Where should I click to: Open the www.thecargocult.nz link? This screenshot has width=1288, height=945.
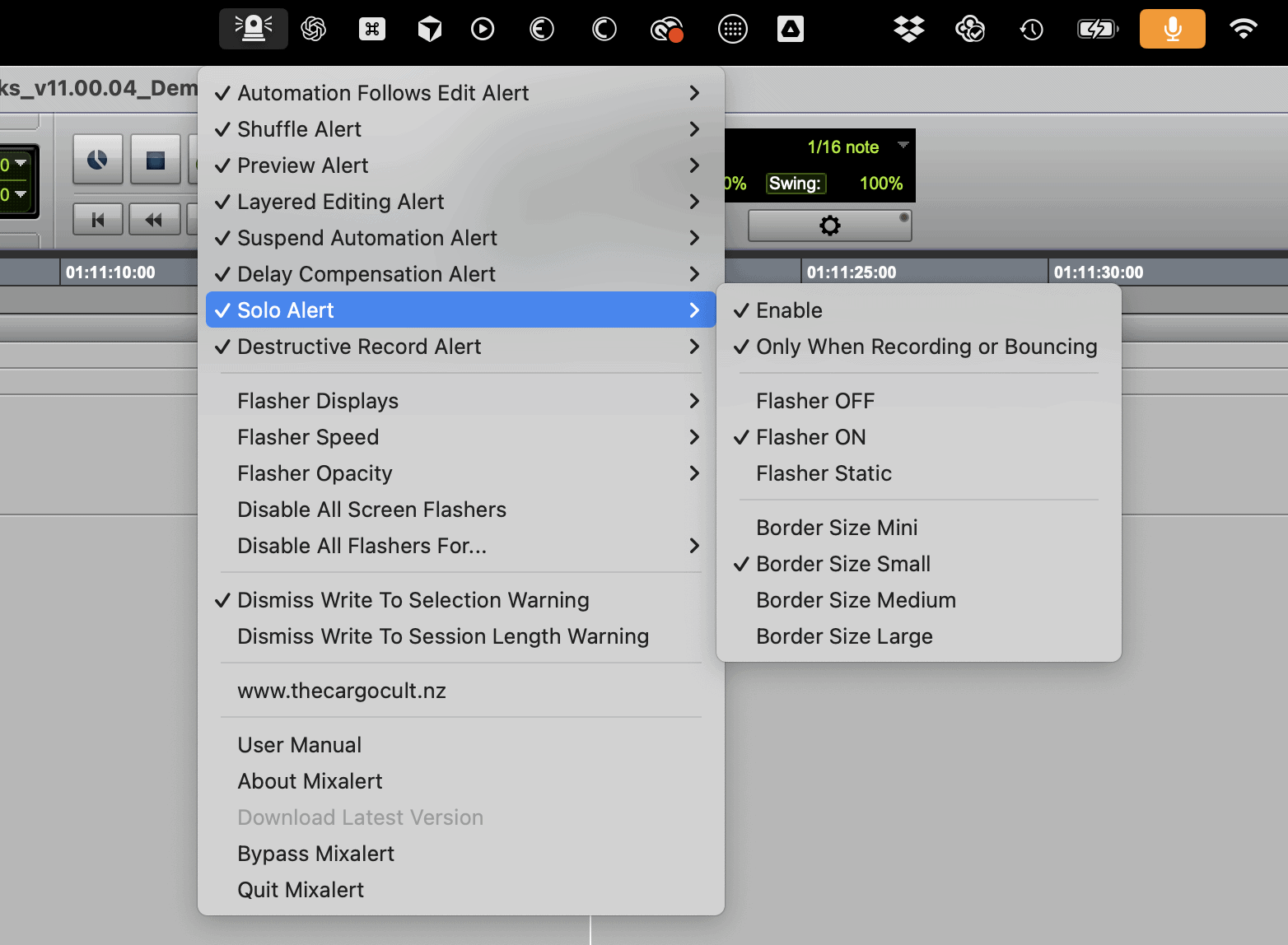coord(342,691)
